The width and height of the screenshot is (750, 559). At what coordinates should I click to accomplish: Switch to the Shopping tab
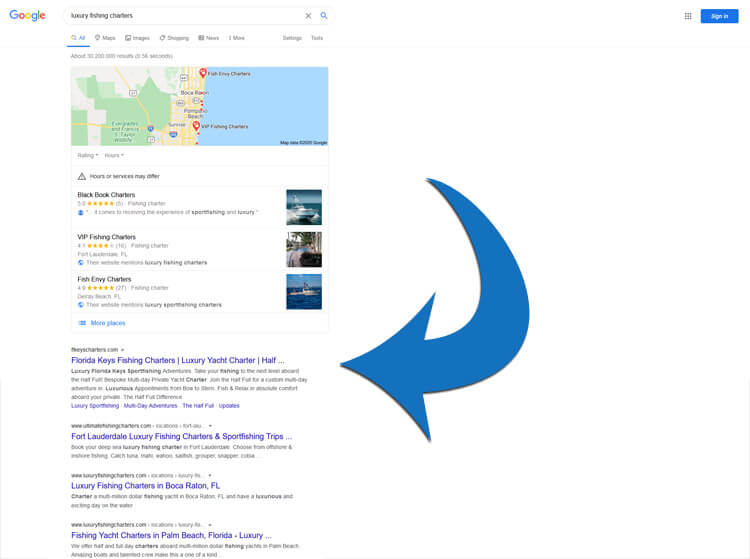point(174,38)
